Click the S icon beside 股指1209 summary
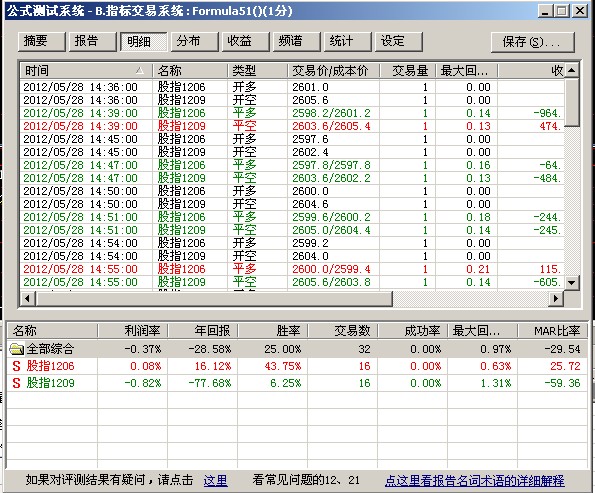 pos(16,383)
